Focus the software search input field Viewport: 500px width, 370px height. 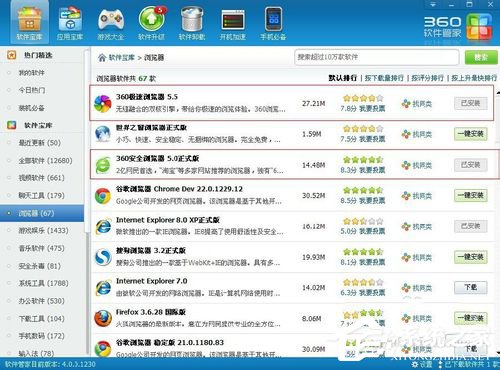[x=377, y=57]
